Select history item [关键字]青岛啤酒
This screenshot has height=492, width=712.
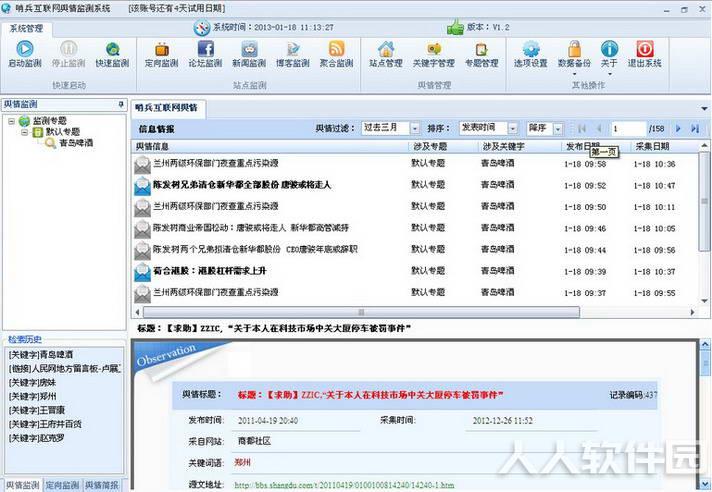click(x=41, y=355)
